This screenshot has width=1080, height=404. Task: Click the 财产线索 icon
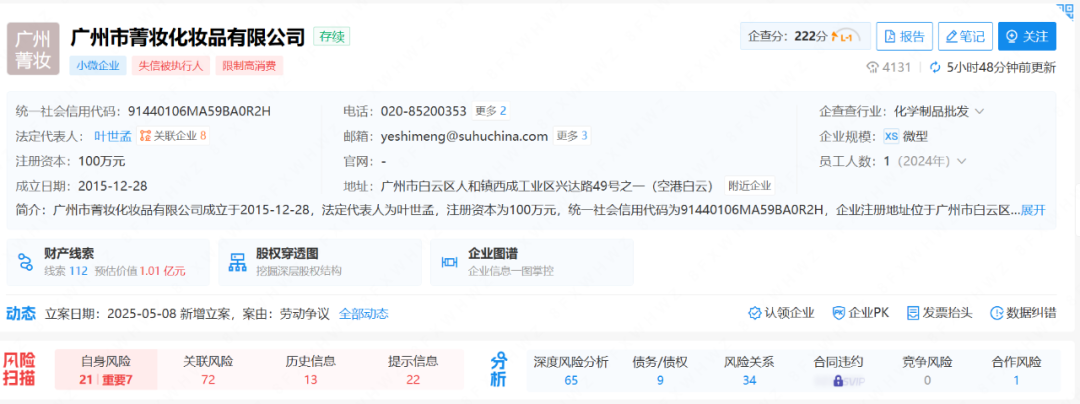tap(27, 262)
